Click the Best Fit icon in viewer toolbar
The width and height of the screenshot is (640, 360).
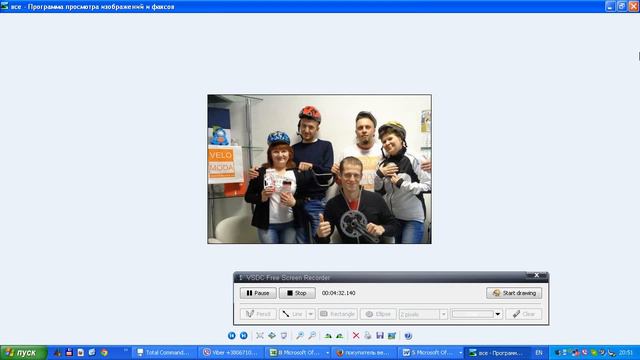click(260, 336)
